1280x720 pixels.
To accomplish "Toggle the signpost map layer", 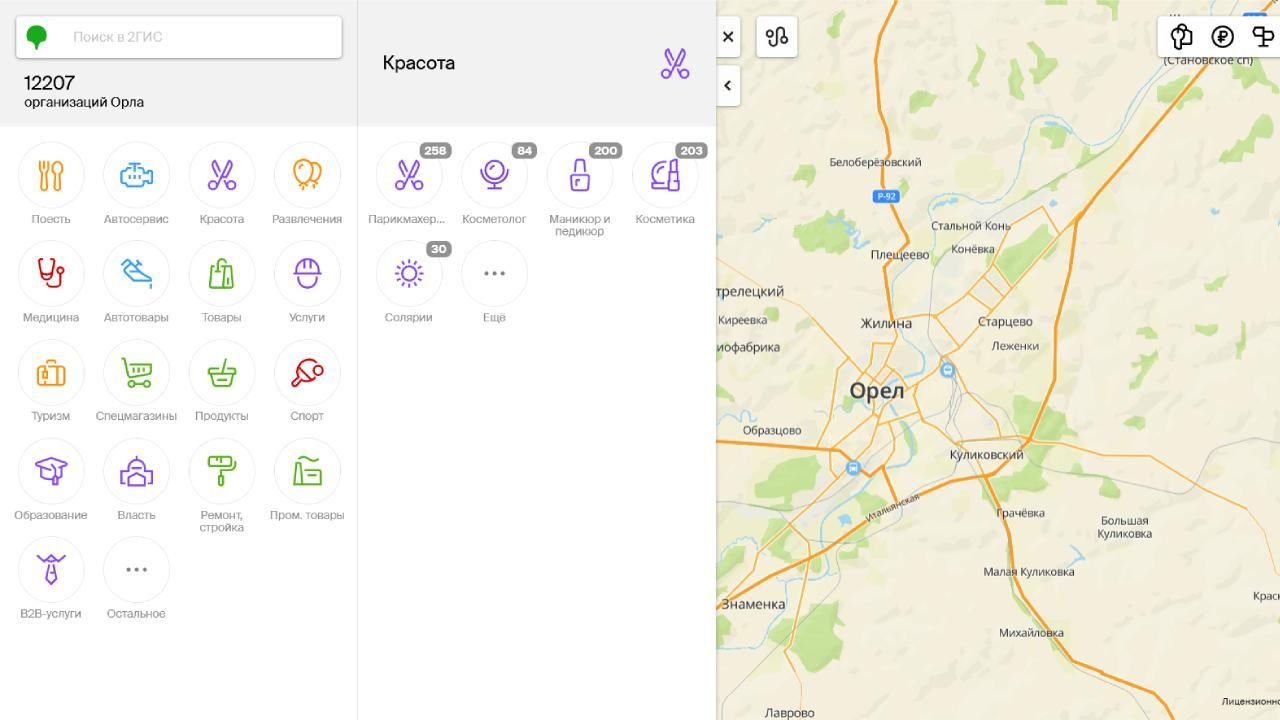I will 1263,36.
